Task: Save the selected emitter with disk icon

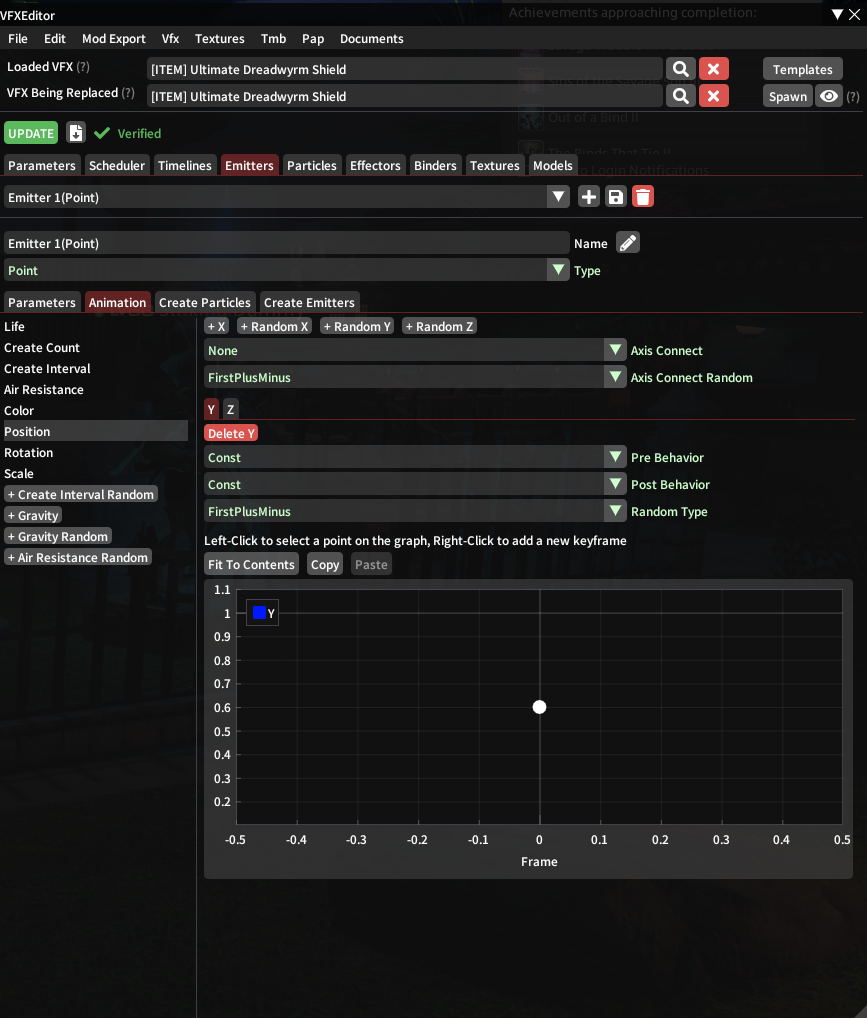Action: tap(616, 197)
